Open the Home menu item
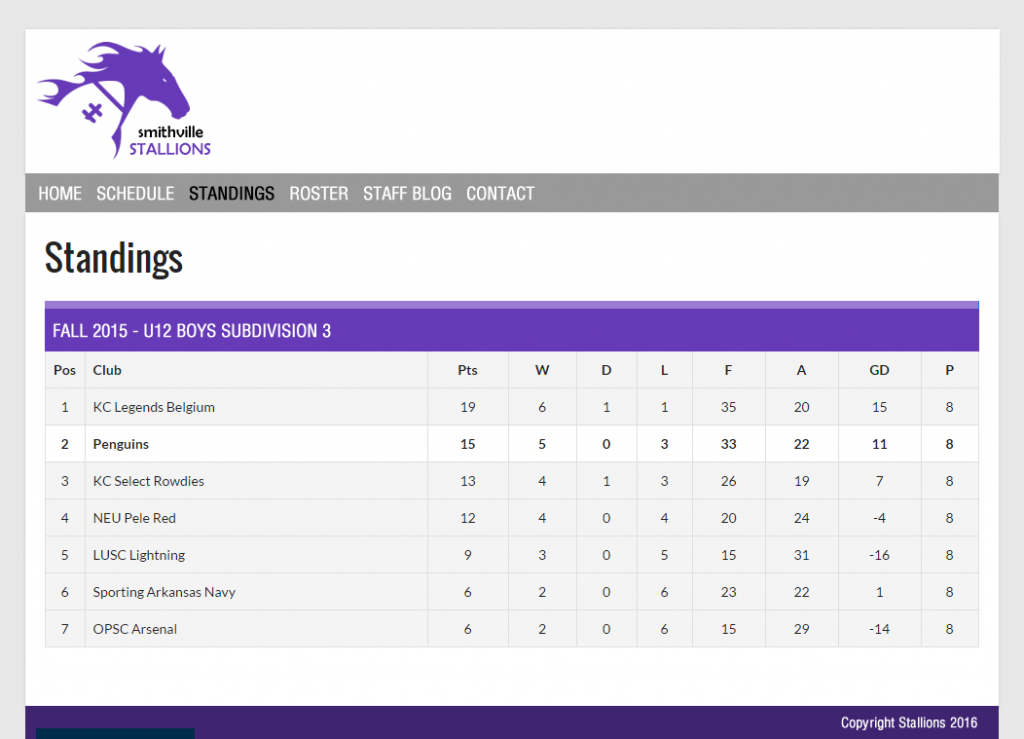Image resolution: width=1024 pixels, height=739 pixels. click(60, 194)
